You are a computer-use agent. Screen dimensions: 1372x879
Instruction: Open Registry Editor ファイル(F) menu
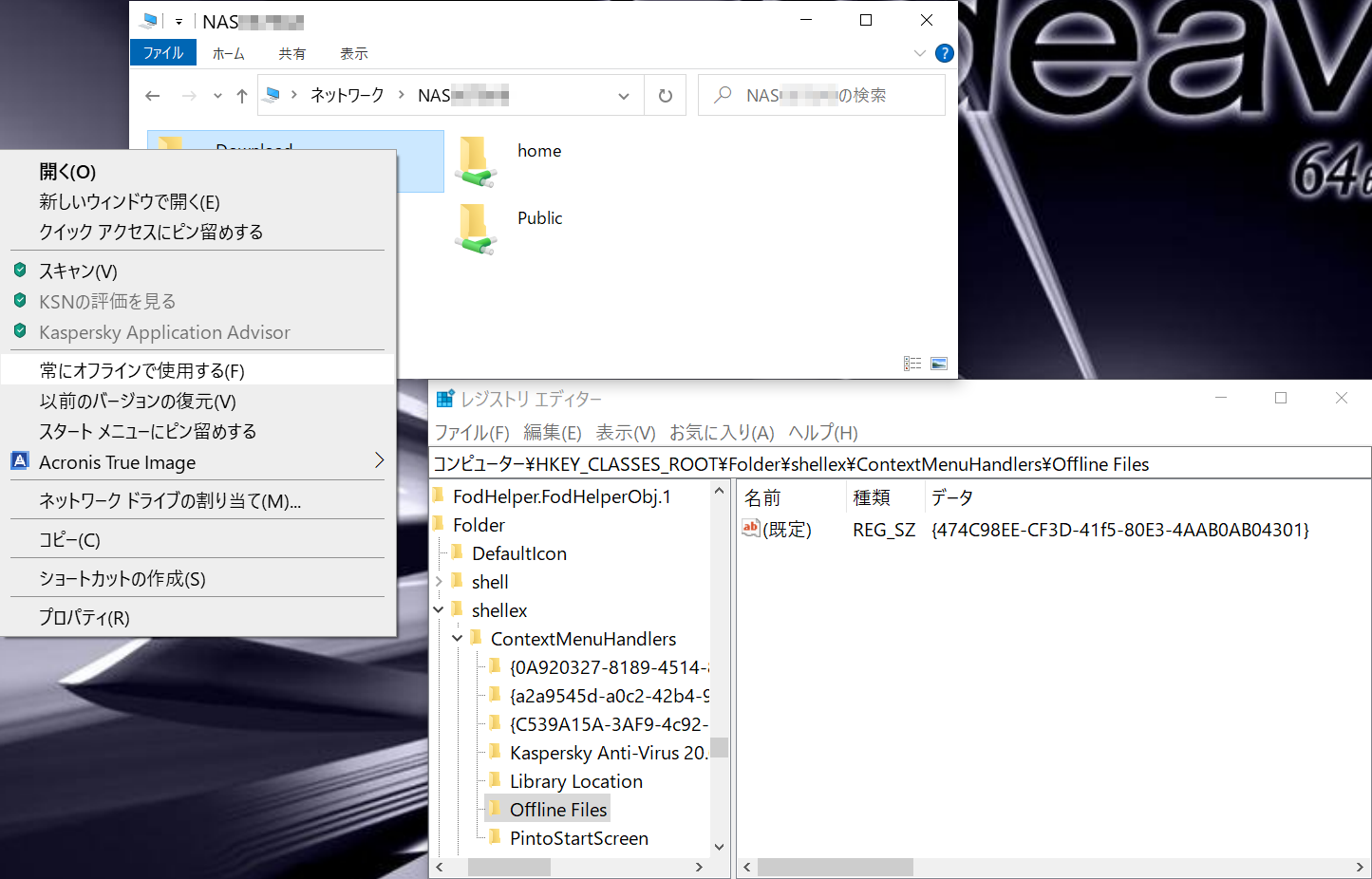point(472,433)
